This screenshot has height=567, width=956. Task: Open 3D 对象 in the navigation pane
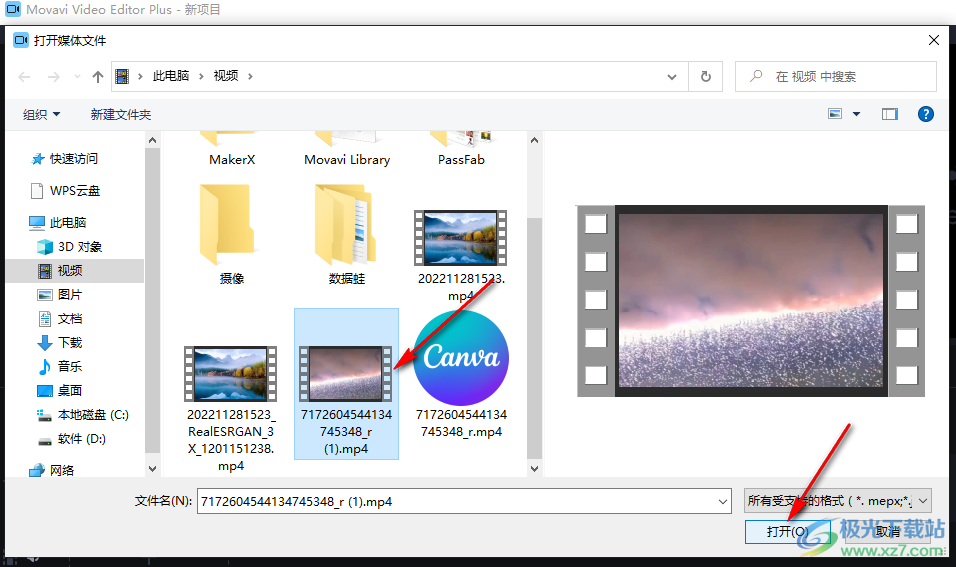click(x=70, y=247)
